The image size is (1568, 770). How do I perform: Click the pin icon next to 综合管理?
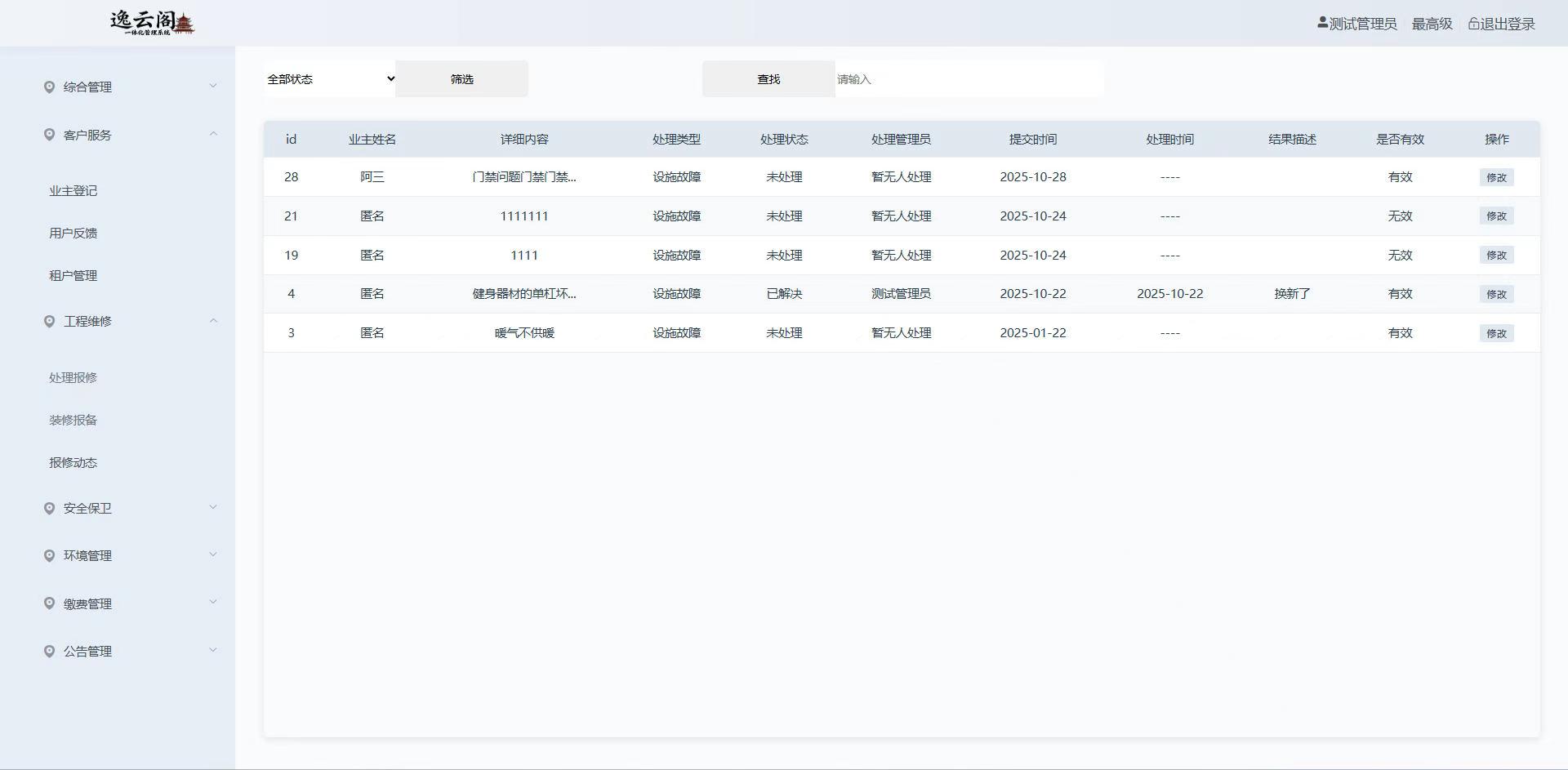[x=49, y=87]
